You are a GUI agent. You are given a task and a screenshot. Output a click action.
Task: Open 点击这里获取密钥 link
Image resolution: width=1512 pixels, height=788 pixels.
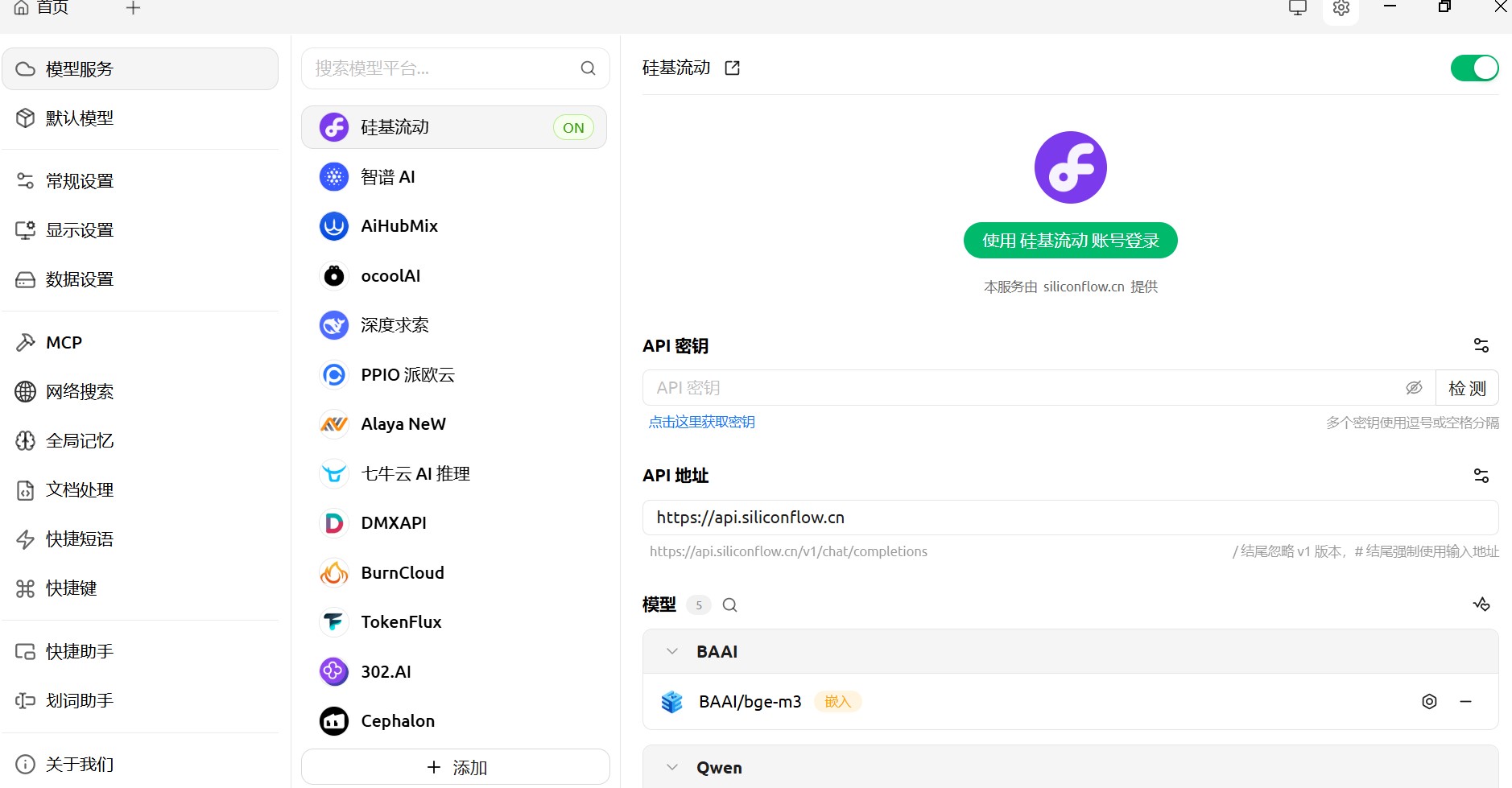pos(702,422)
